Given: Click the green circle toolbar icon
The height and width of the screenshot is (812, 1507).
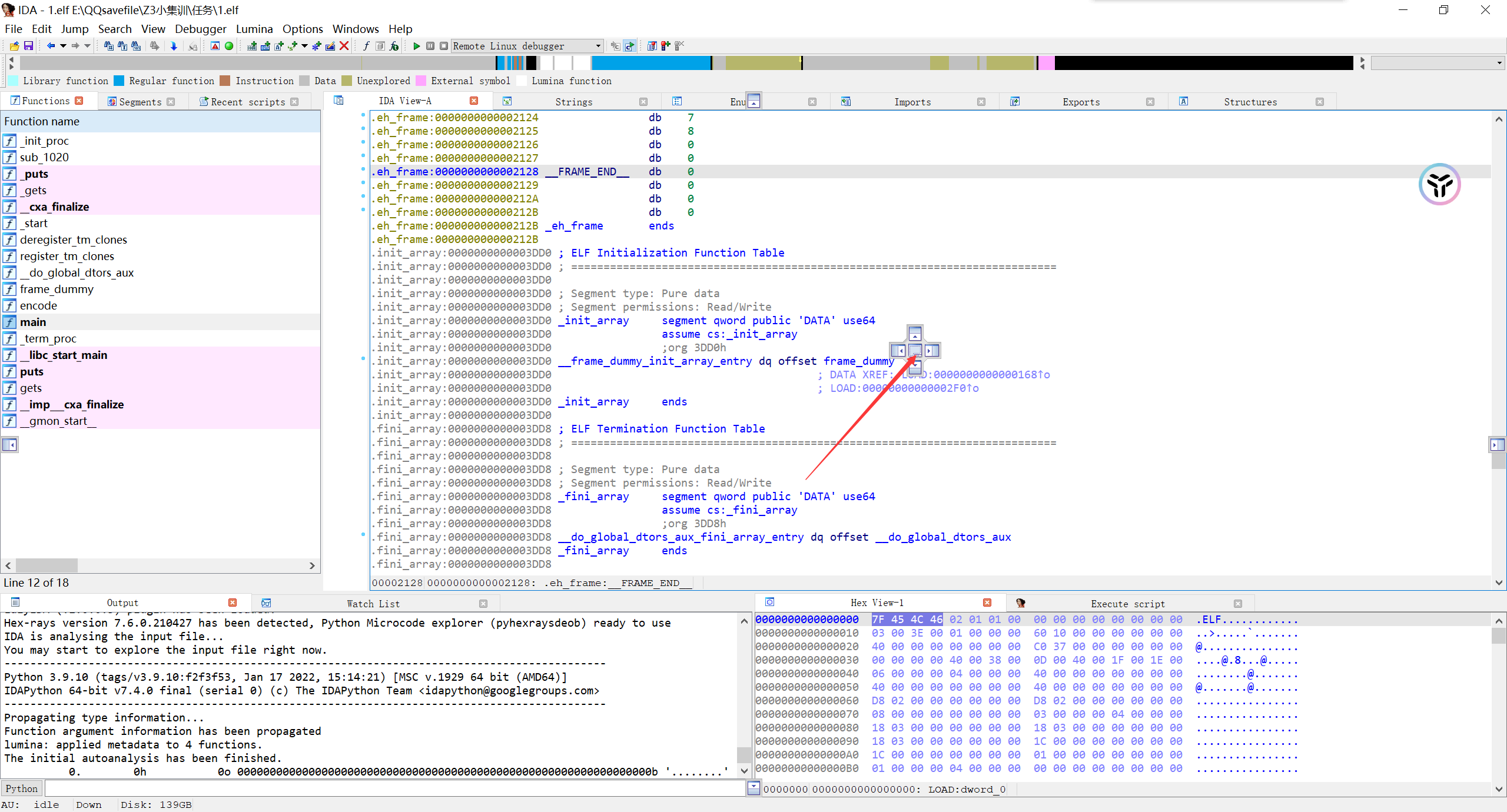Looking at the screenshot, I should tap(229, 46).
